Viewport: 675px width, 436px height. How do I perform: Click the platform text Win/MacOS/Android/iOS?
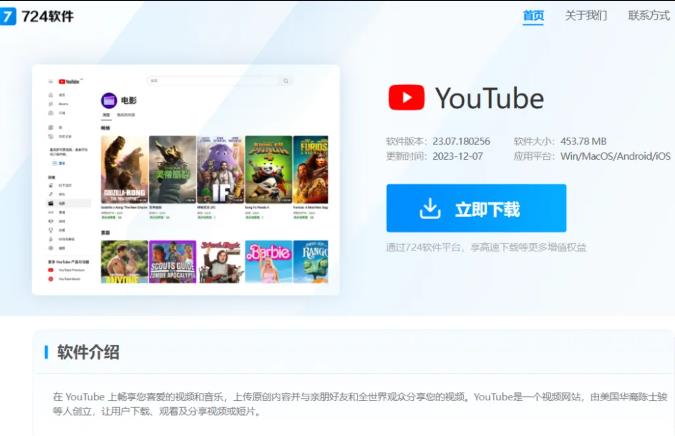click(x=615, y=156)
